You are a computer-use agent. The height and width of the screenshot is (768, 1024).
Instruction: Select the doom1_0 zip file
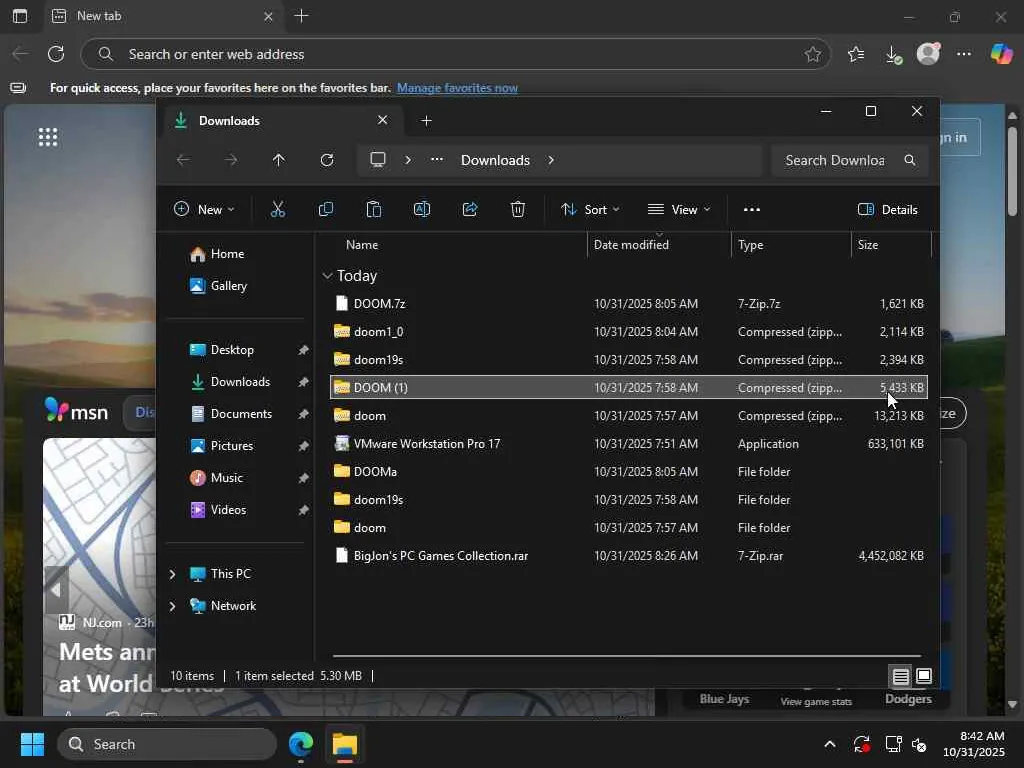pos(629,332)
